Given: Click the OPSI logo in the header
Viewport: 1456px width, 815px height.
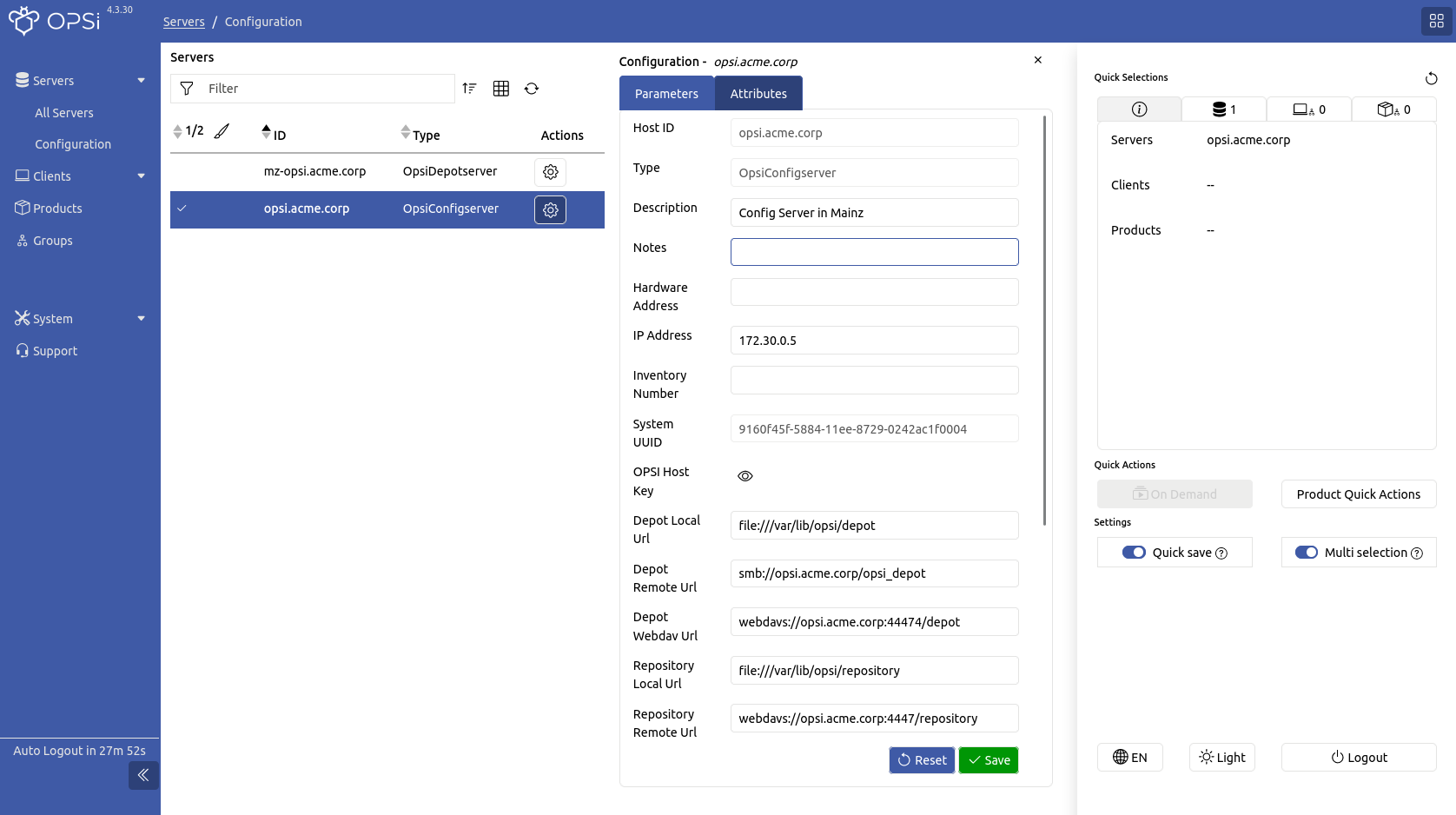Looking at the screenshot, I should pyautogui.click(x=54, y=20).
